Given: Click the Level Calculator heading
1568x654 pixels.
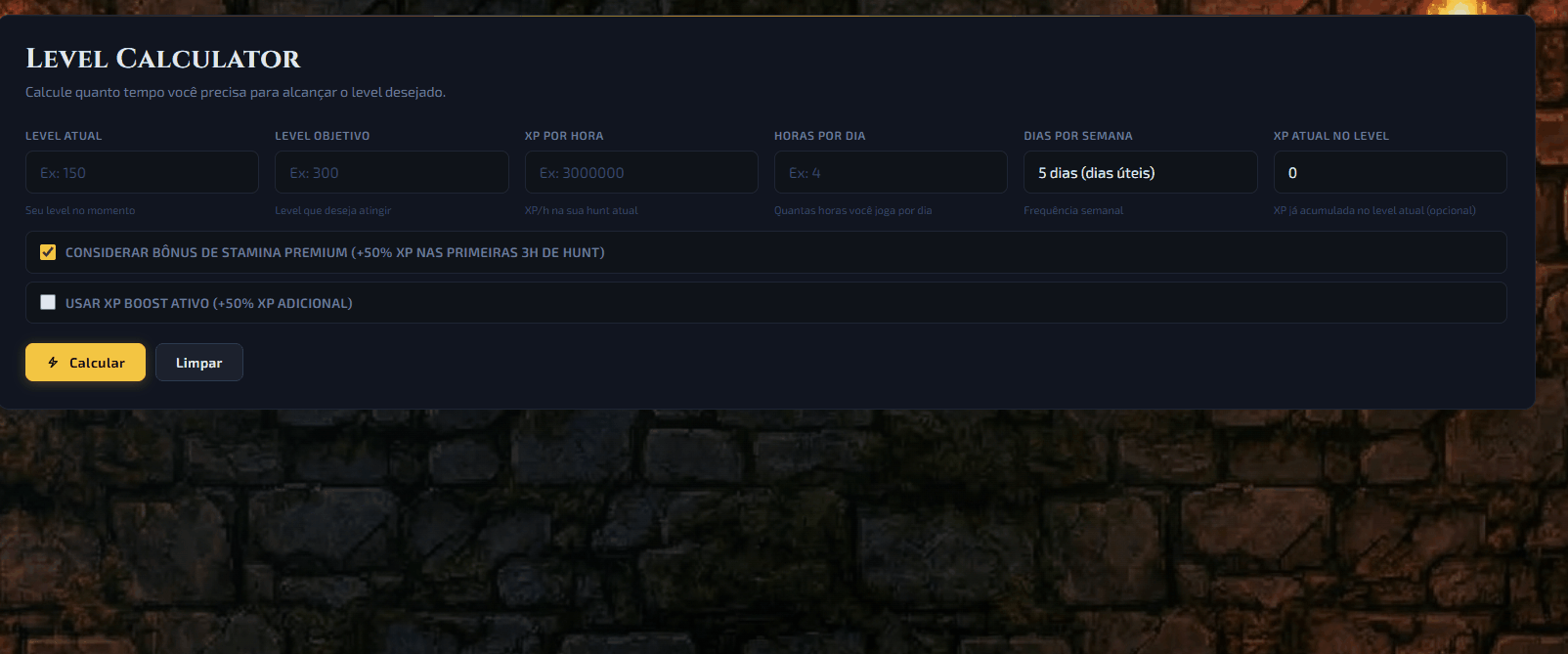Looking at the screenshot, I should [163, 59].
